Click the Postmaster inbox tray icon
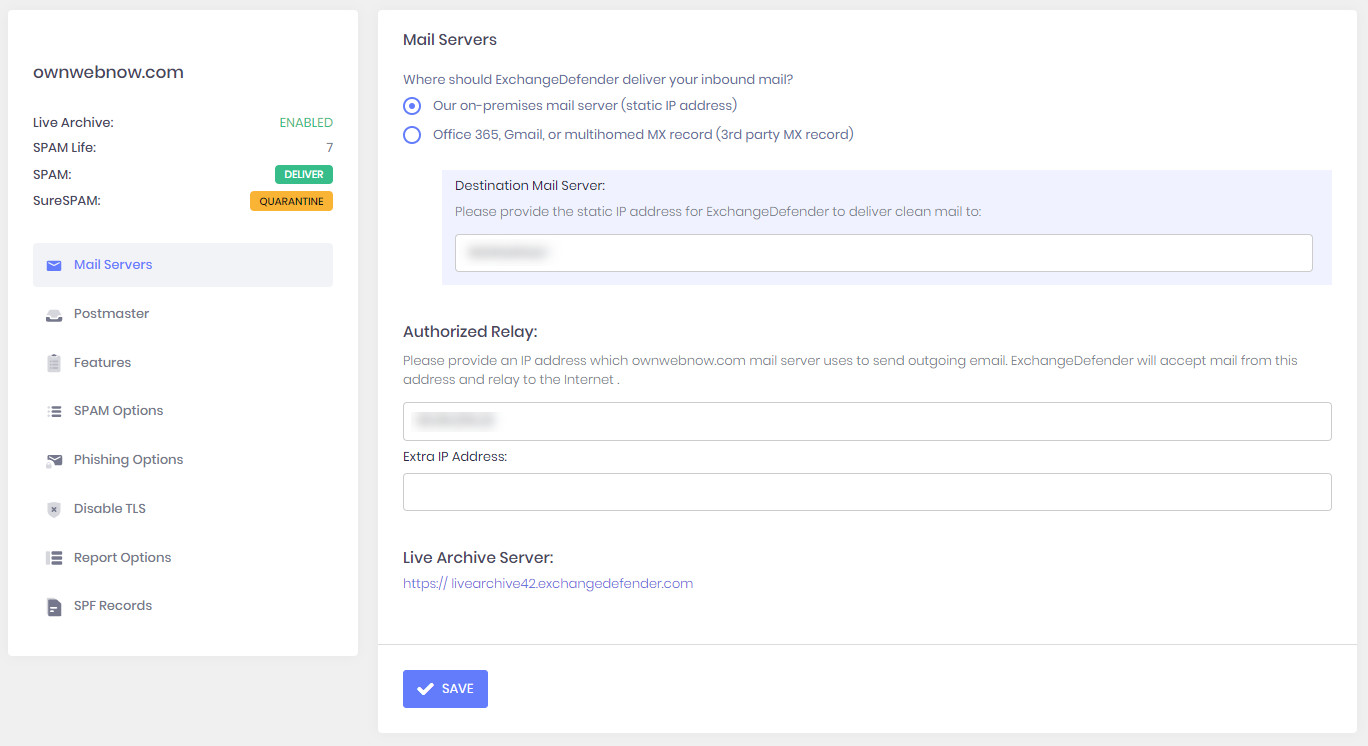The height and width of the screenshot is (746, 1368). tap(54, 314)
